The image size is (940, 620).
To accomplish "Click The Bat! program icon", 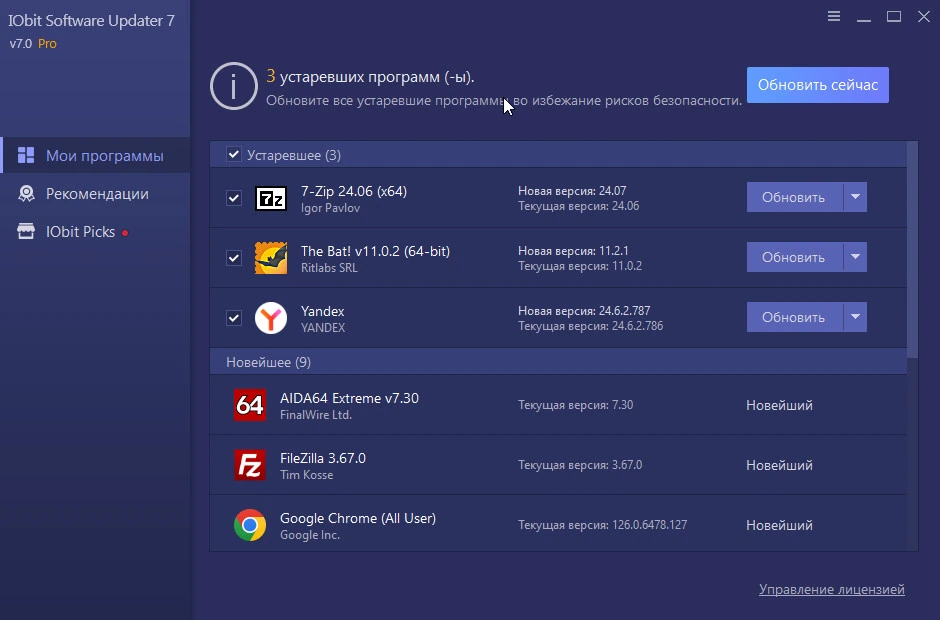I will [271, 258].
